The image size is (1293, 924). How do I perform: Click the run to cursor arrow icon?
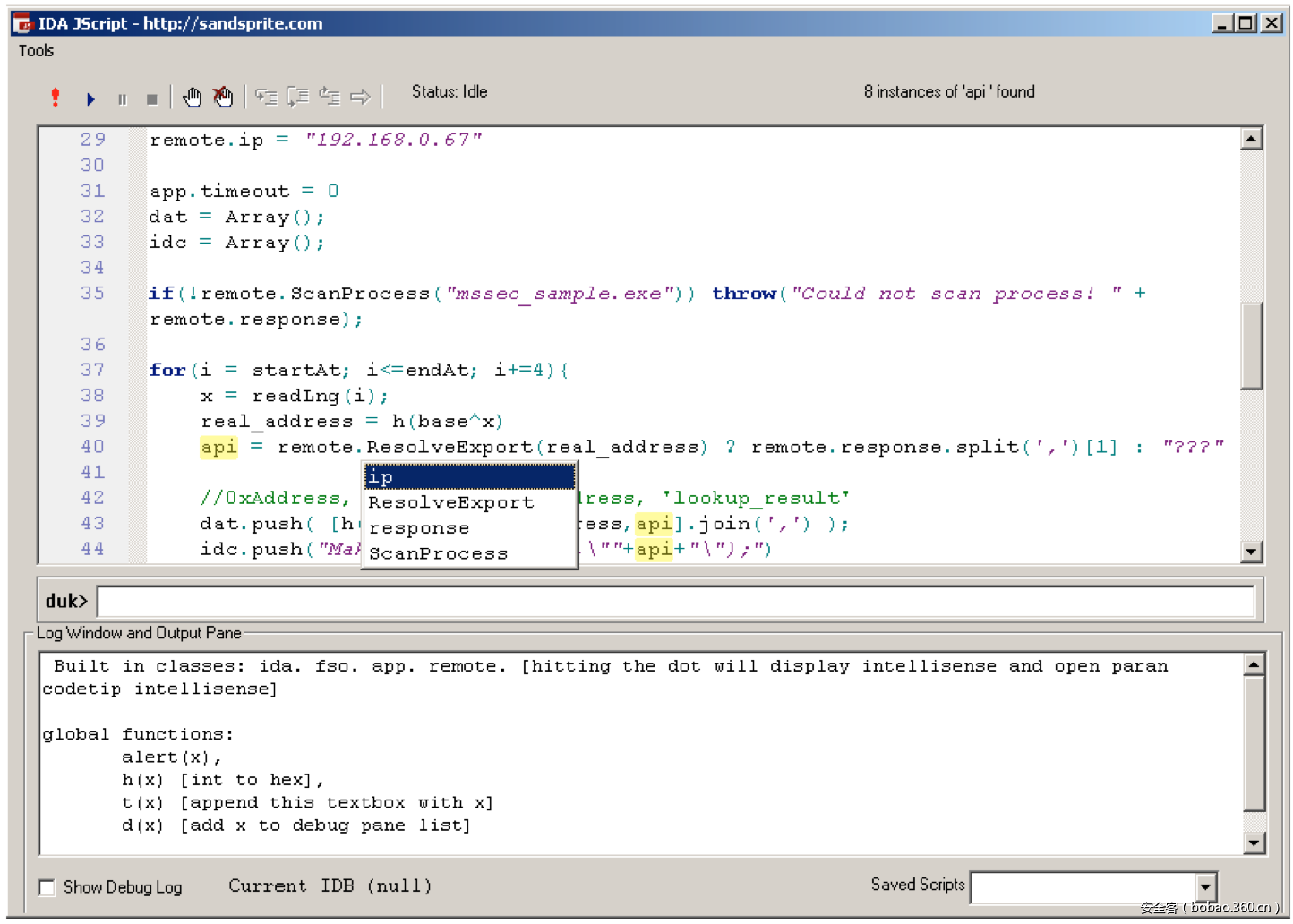(361, 98)
